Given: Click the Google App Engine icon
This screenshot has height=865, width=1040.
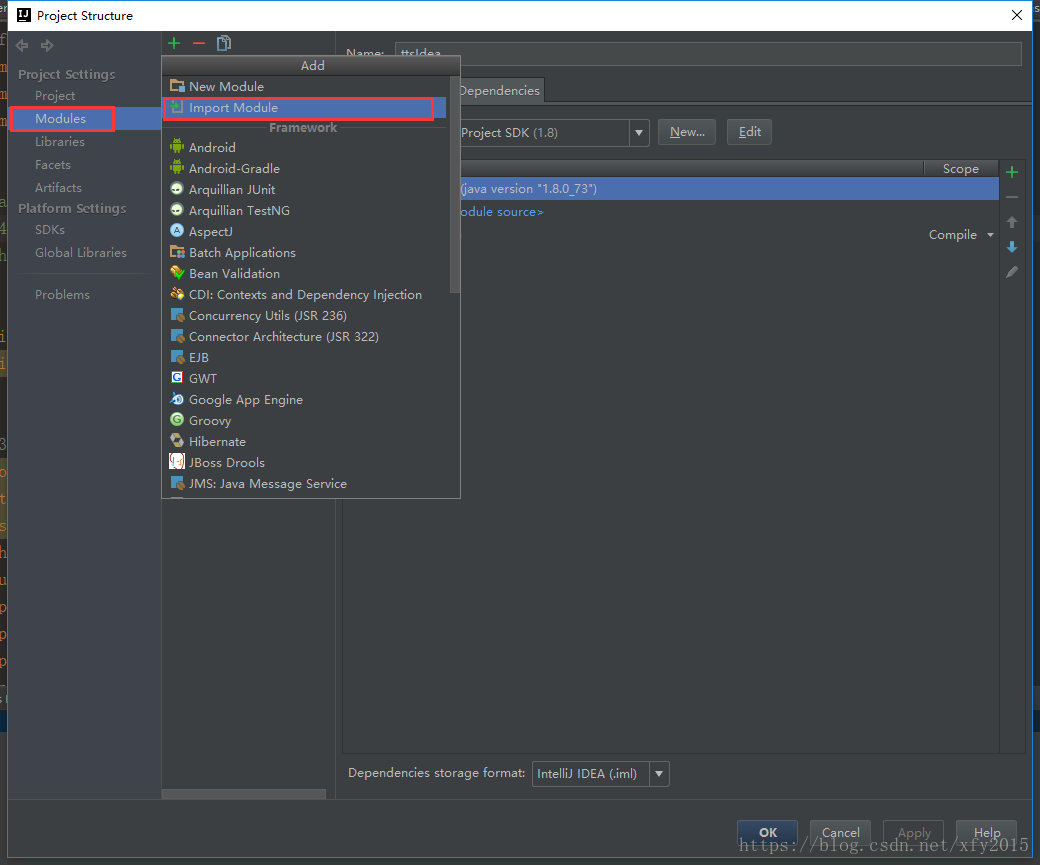Looking at the screenshot, I should pos(176,399).
